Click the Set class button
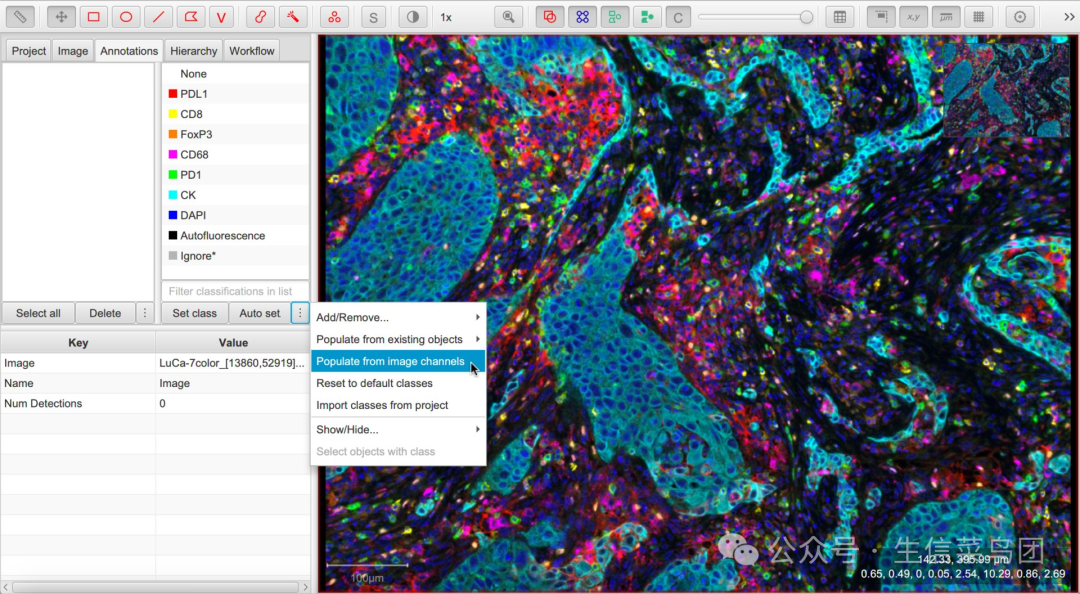 pyautogui.click(x=194, y=313)
